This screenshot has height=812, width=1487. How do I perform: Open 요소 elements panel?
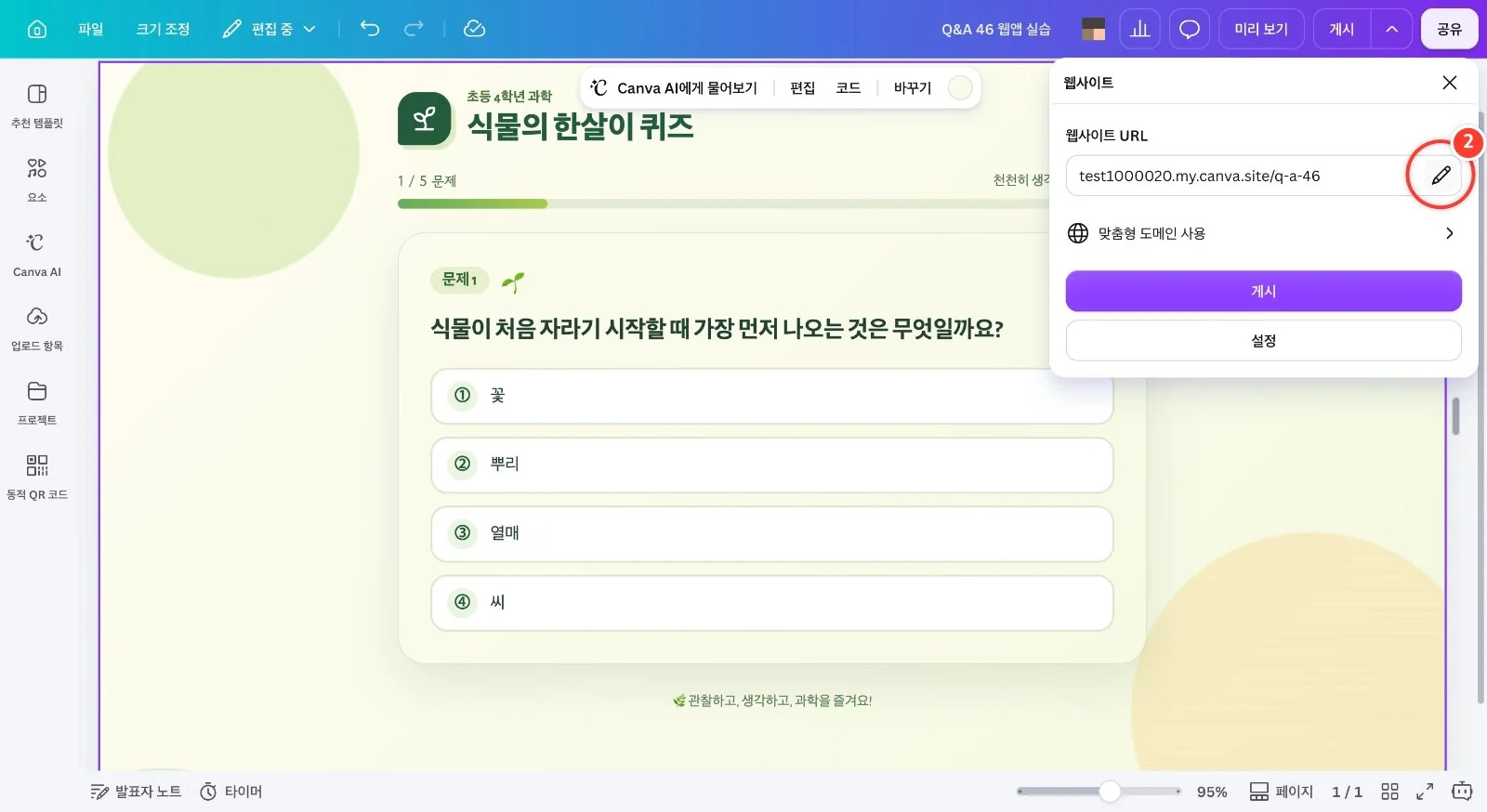(x=37, y=179)
